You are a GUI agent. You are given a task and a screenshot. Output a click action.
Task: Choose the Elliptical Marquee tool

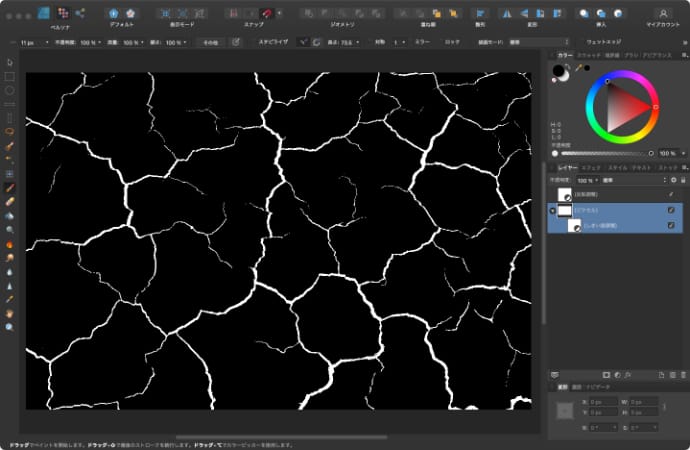pyautogui.click(x=10, y=90)
